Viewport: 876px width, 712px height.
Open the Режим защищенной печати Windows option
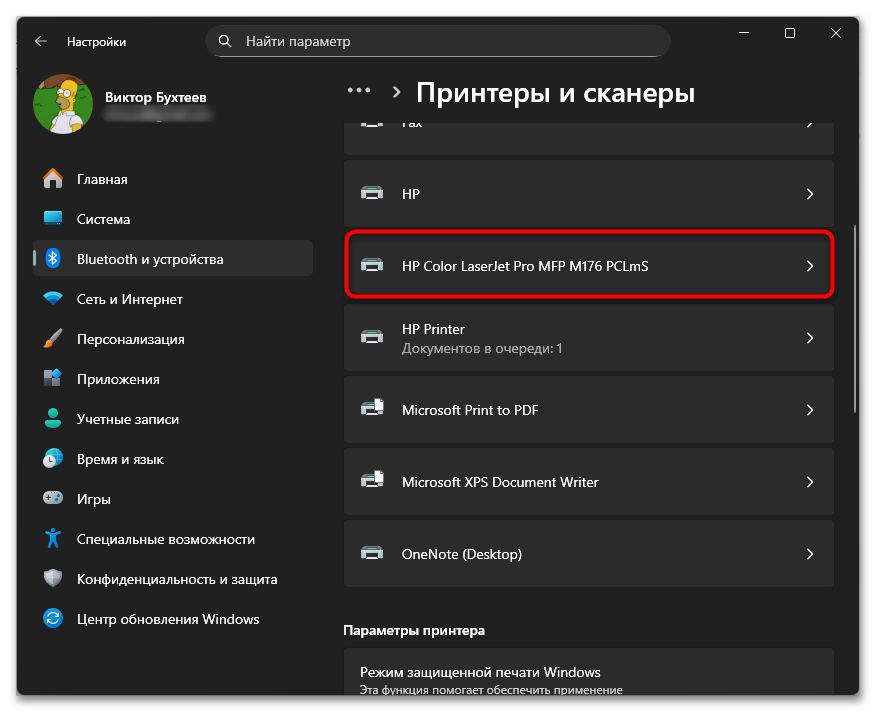(589, 672)
